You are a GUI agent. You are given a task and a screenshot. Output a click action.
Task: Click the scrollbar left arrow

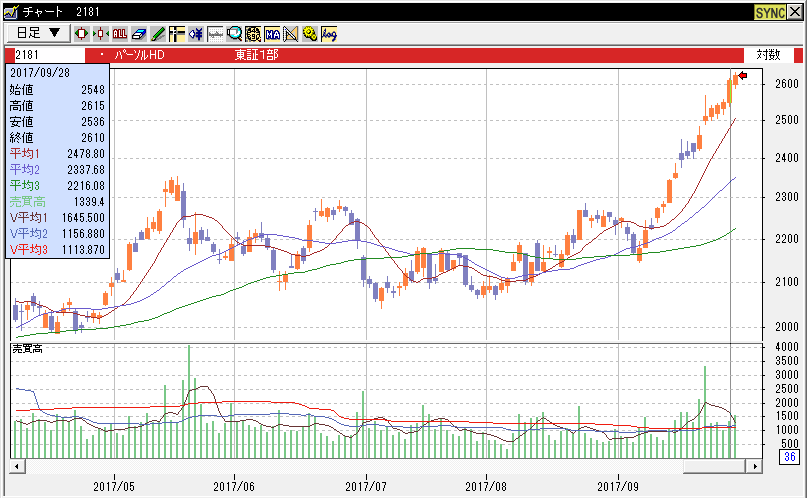(17, 466)
